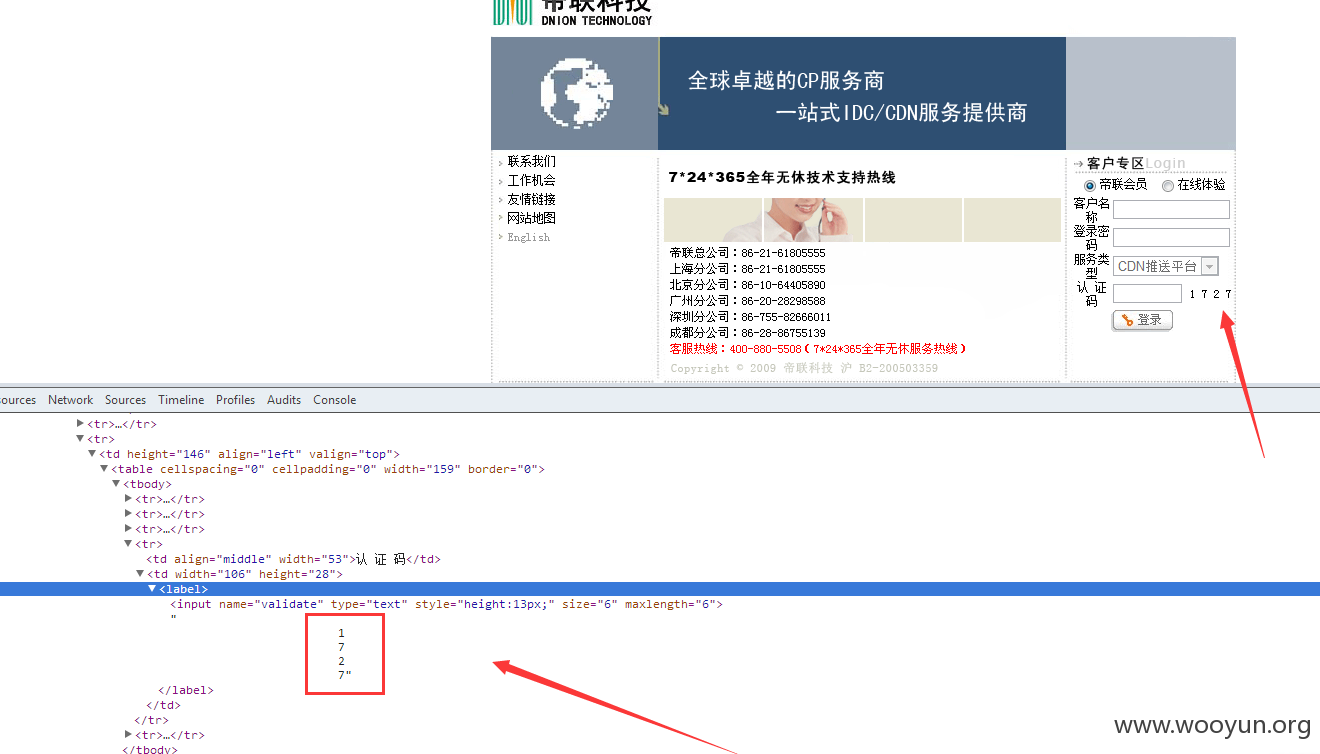Open the 网站地图 link
This screenshot has height=754, width=1320.
pos(531,219)
